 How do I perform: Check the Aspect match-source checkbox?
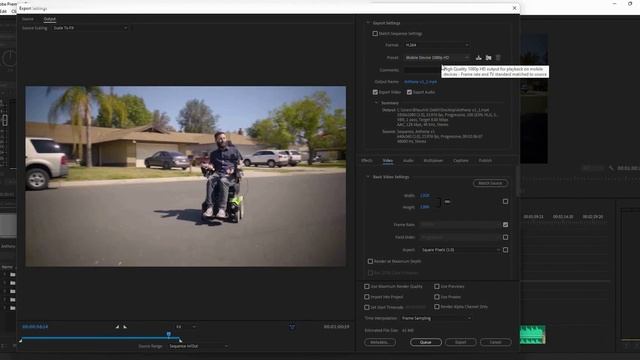tap(505, 250)
